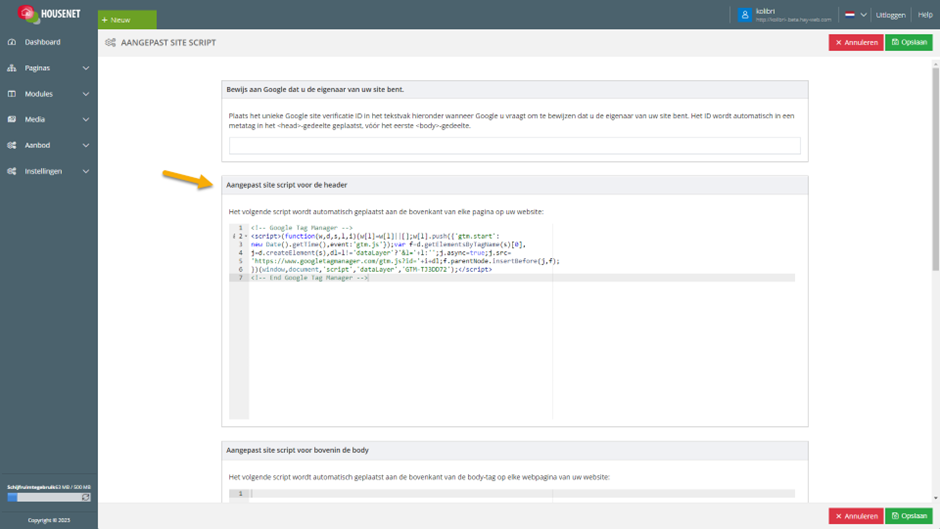Click the Modules icon in sidebar
The image size is (940, 529).
[x=12, y=94]
